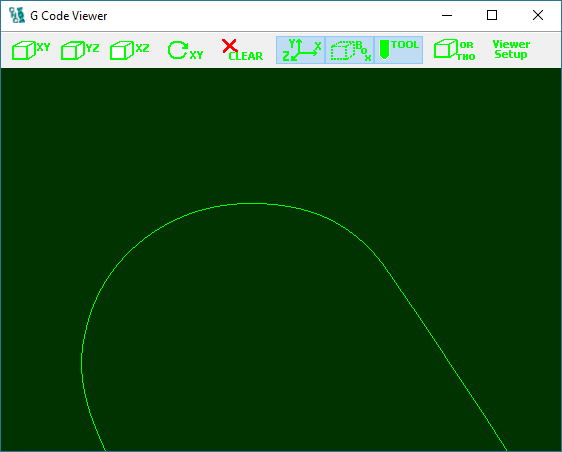Switch to the XZ plane view
Screen dimensions: 562x452
tap(129, 50)
